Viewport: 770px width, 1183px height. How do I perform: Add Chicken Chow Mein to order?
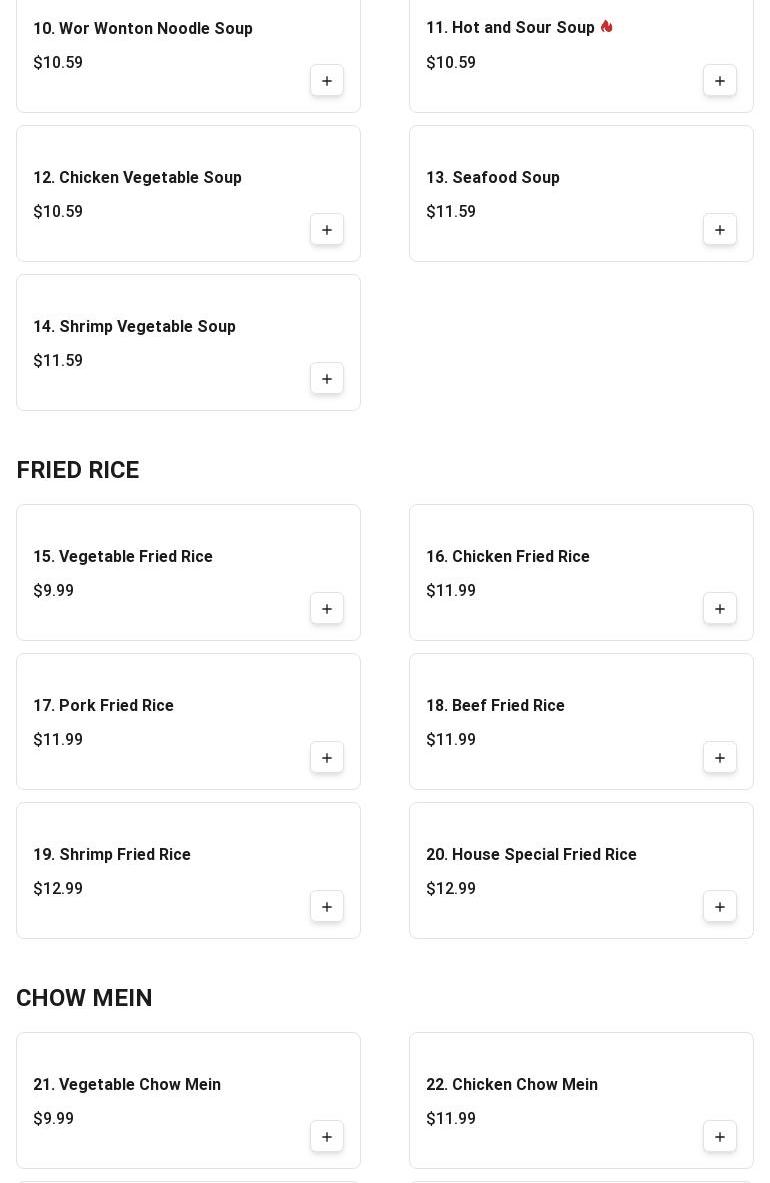(x=720, y=1137)
